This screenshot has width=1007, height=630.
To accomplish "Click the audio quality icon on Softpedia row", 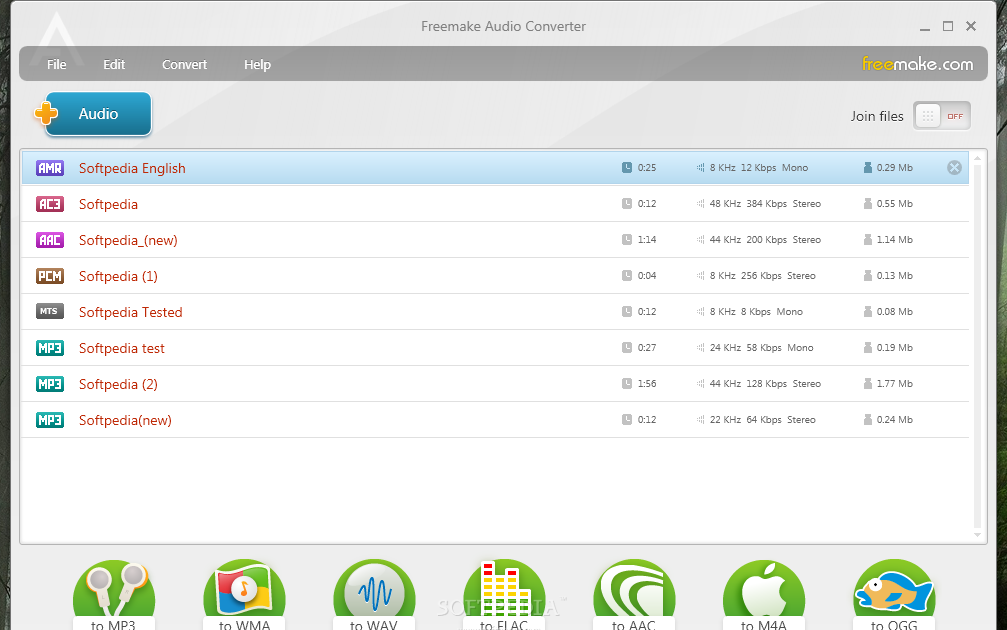I will click(701, 204).
